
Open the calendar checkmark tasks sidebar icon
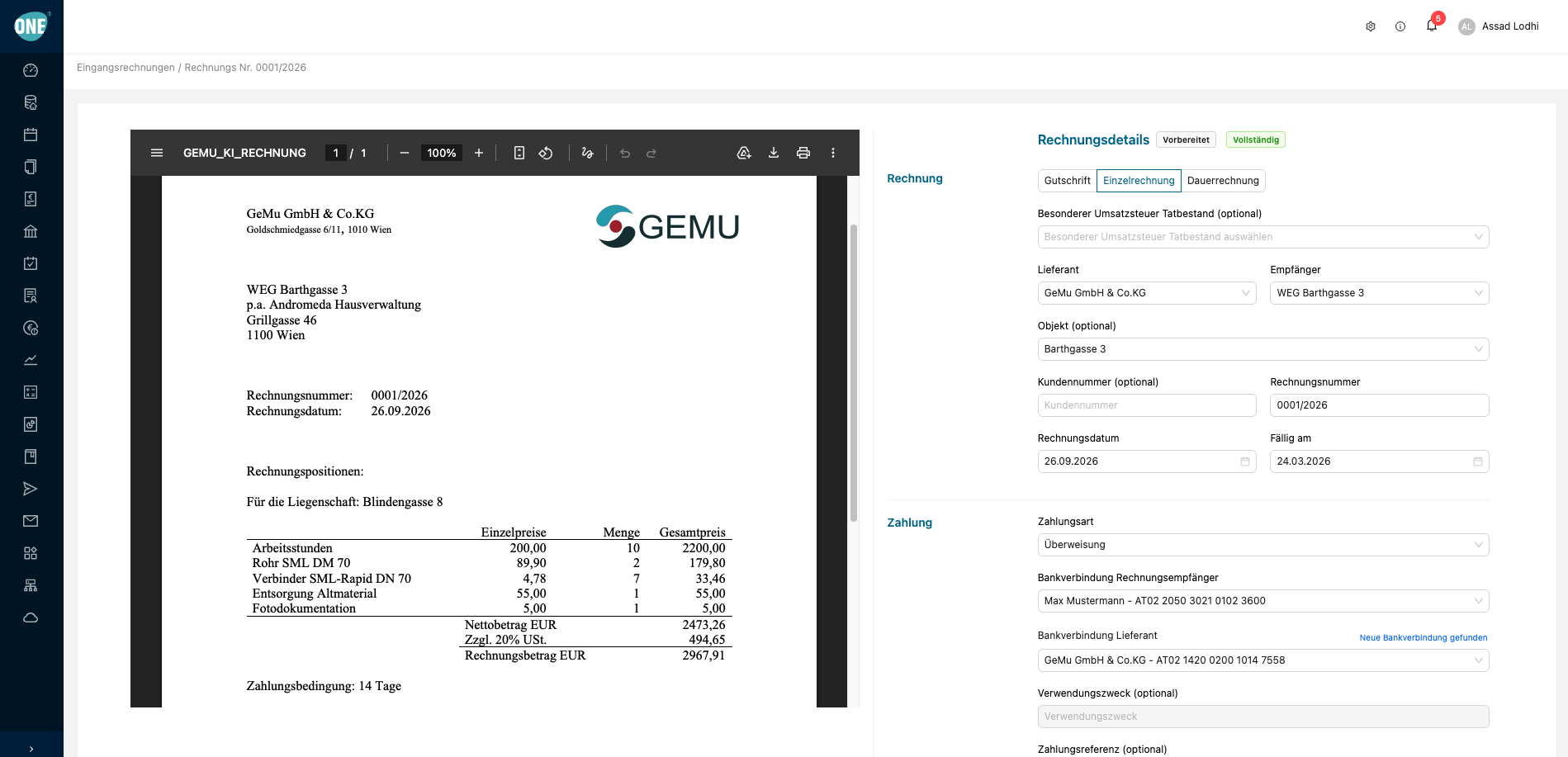(x=31, y=263)
